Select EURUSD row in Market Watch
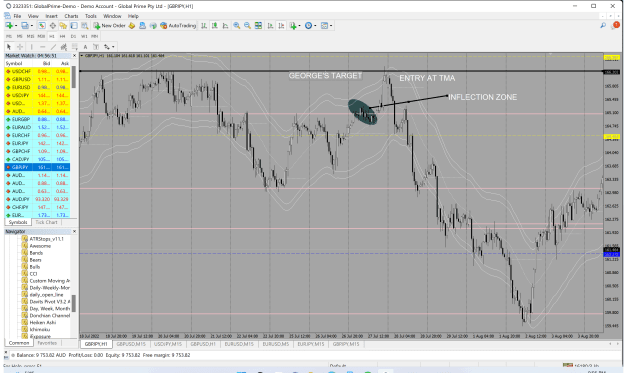Viewport: 625px width, 373px height. tap(37, 87)
